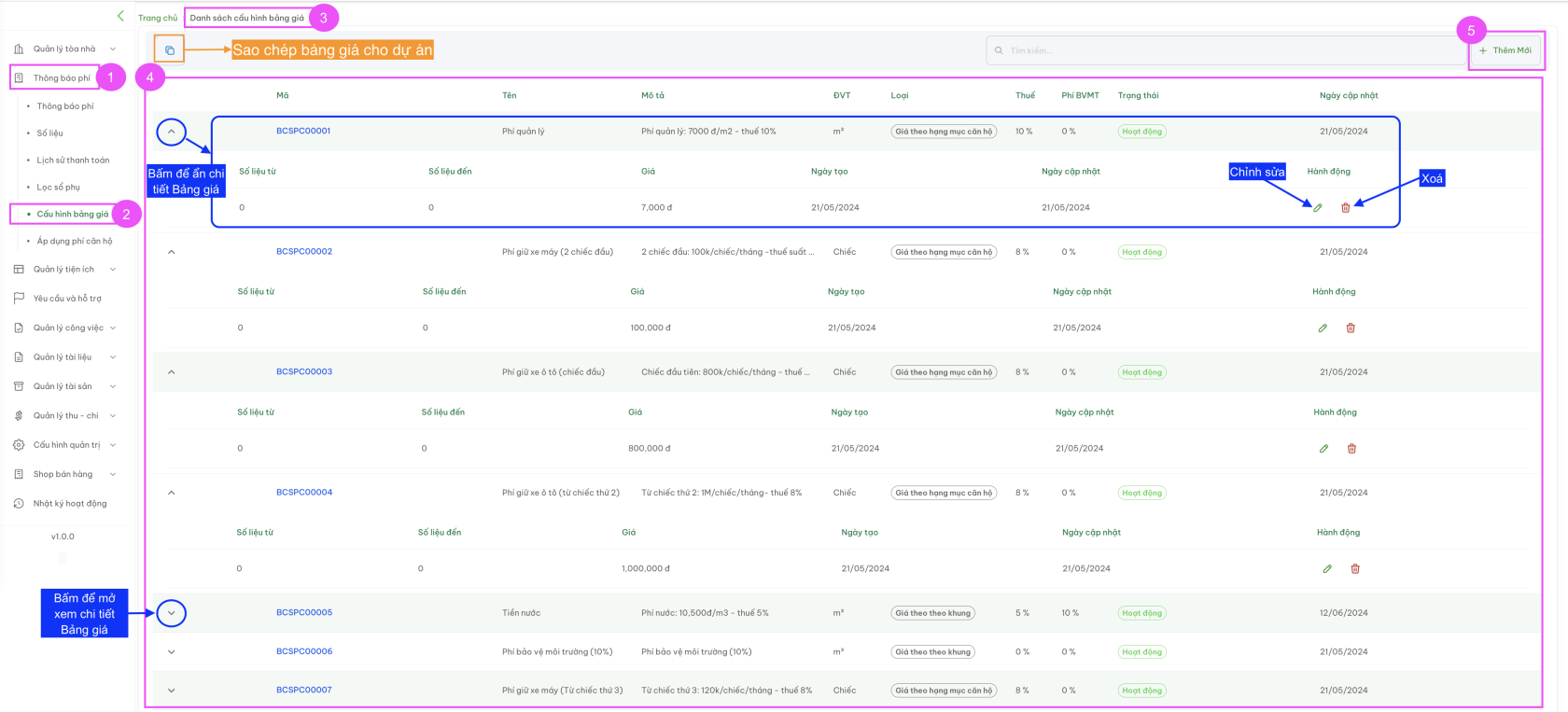Expand price details of BCSPC00005

tap(172, 613)
